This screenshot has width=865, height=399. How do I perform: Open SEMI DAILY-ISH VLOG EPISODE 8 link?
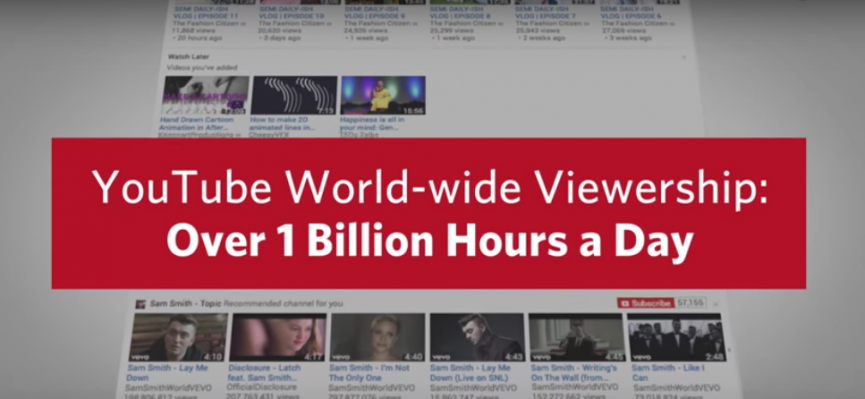[461, 13]
